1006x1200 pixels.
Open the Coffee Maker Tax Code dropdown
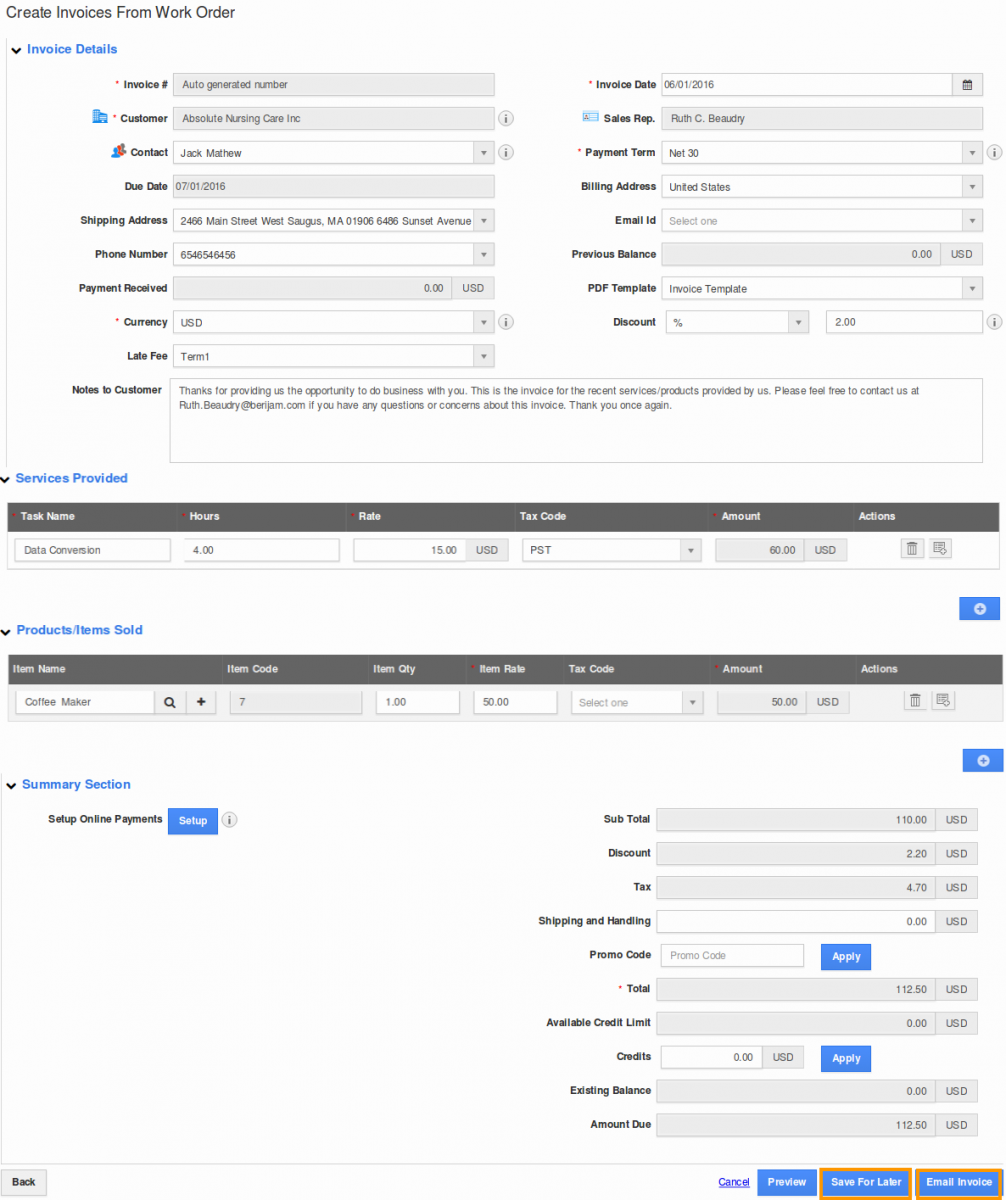point(692,703)
